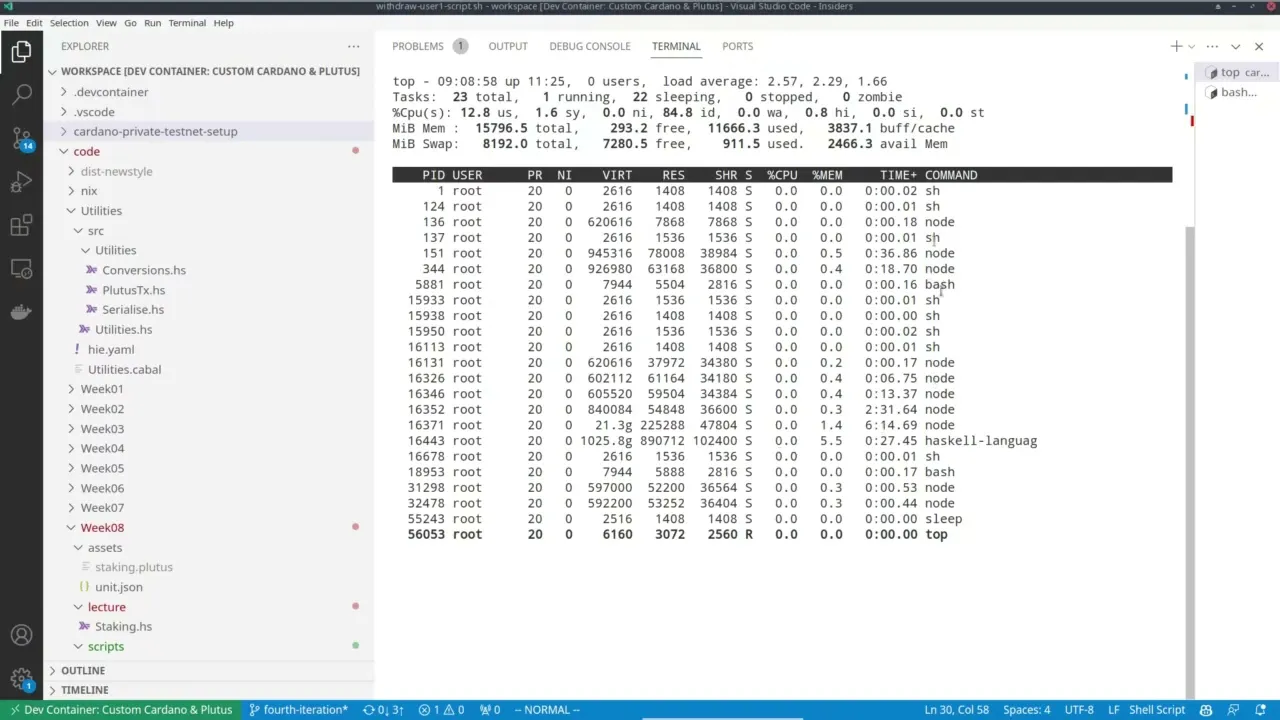1280x720 pixels.
Task: Toggle maximize panel with the chevron icon
Action: coord(1237,46)
